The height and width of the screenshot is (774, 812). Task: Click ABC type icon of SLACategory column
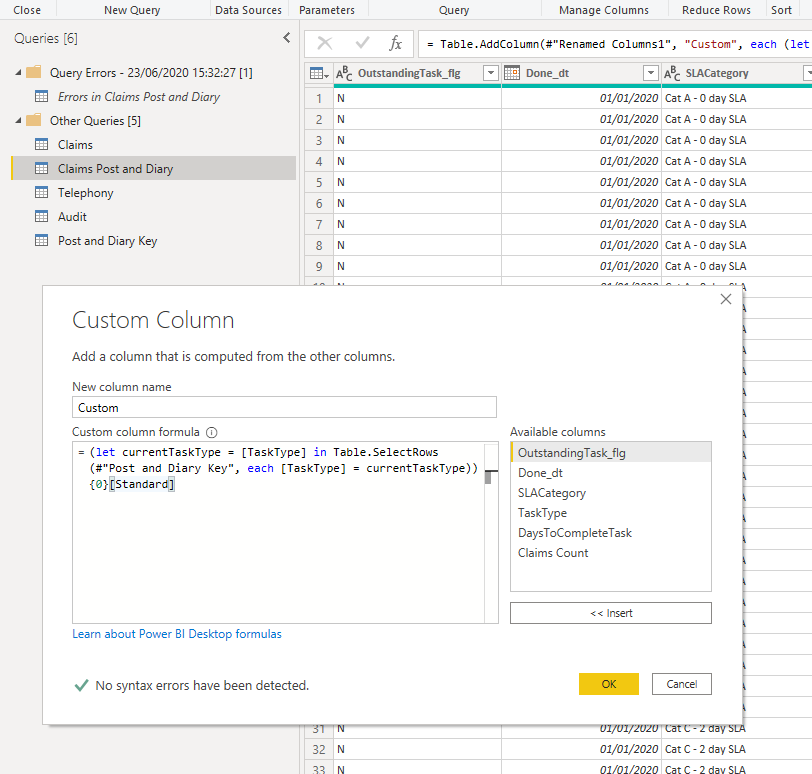click(672, 74)
